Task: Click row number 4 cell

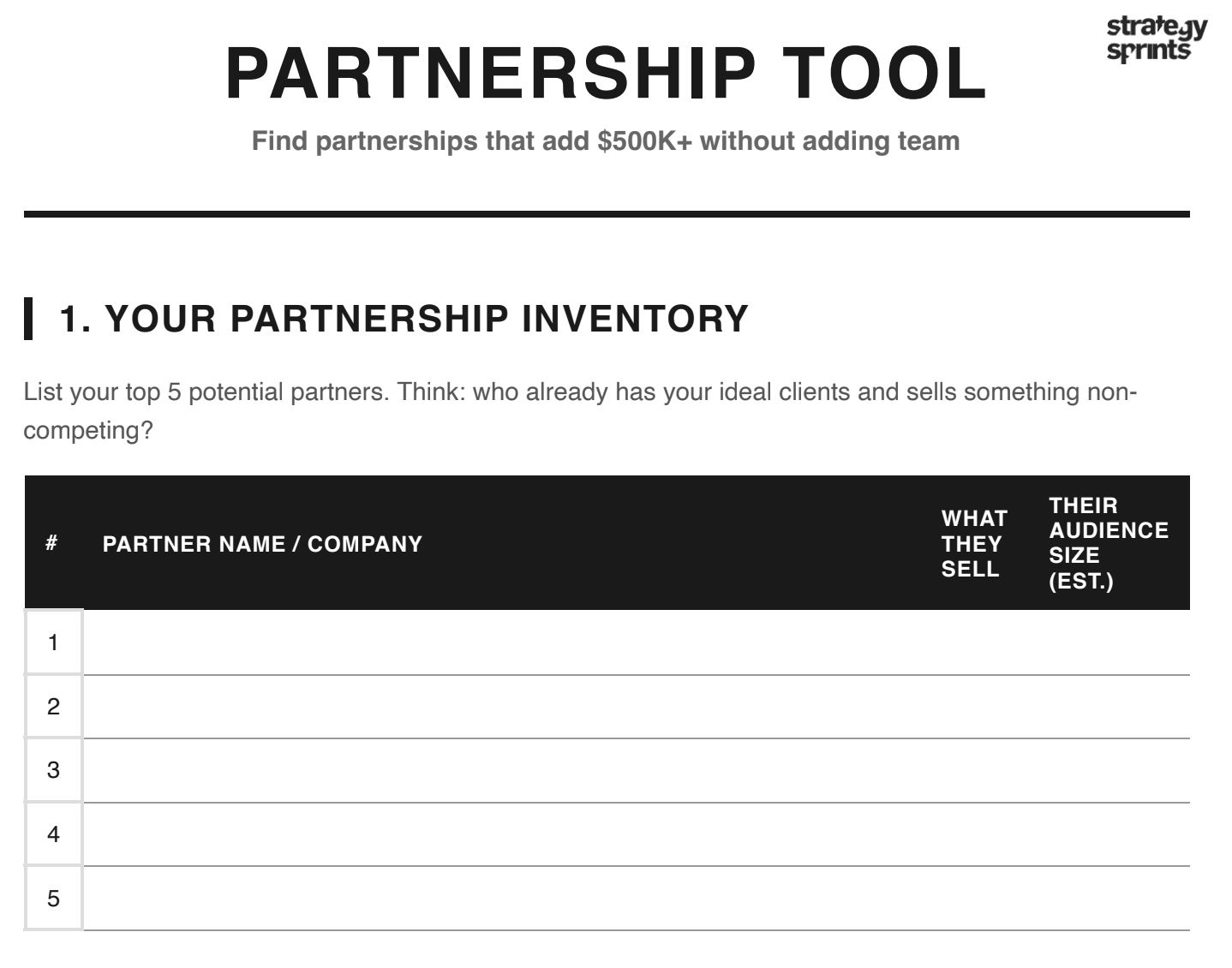Action: coord(53,834)
